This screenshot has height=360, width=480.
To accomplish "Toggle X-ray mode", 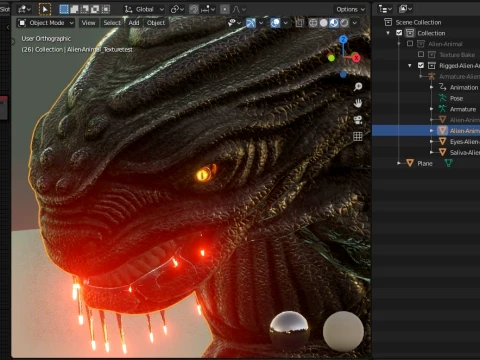I will tap(299, 23).
